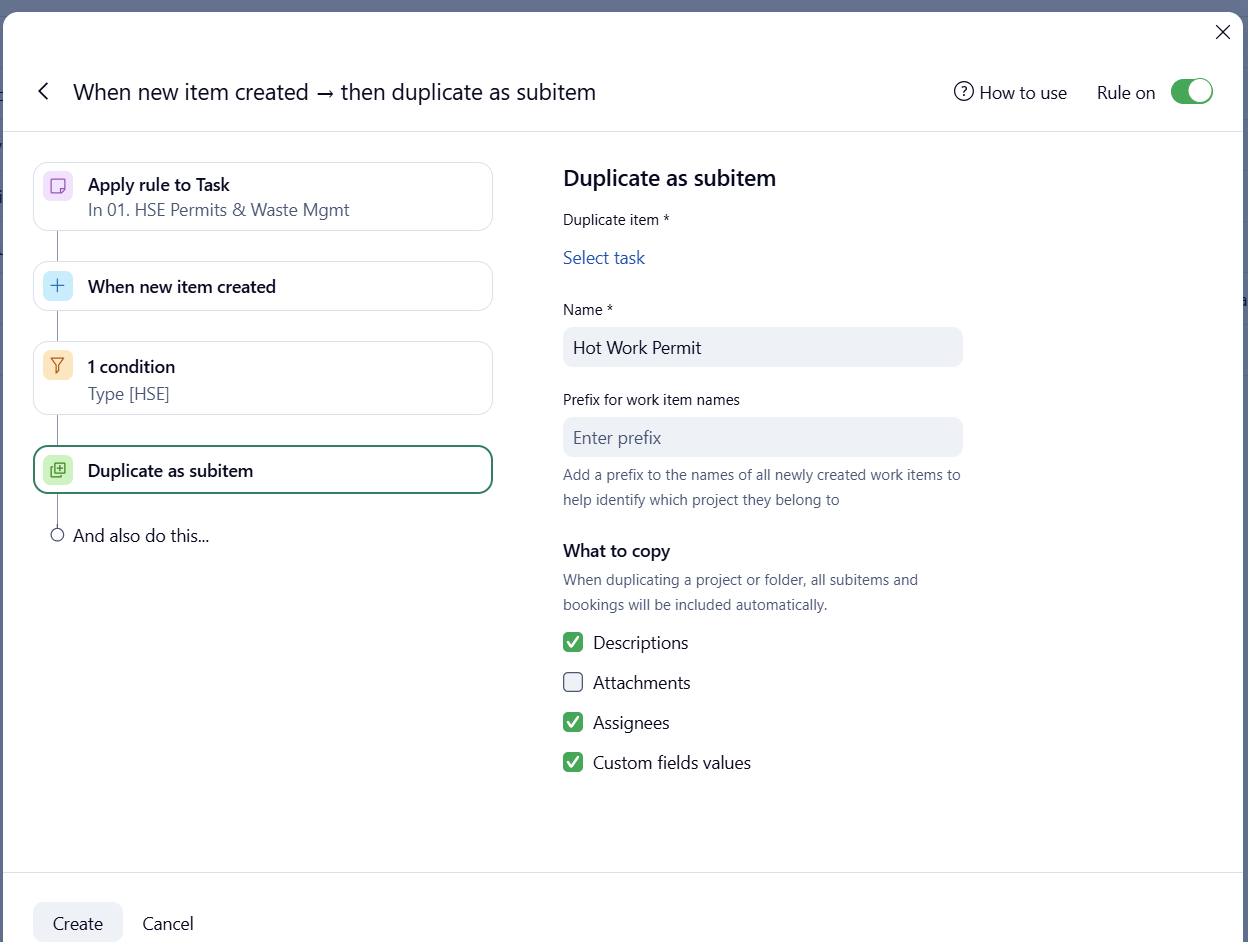This screenshot has height=942, width=1248.
Task: Click the back arrow icon
Action: click(x=43, y=92)
